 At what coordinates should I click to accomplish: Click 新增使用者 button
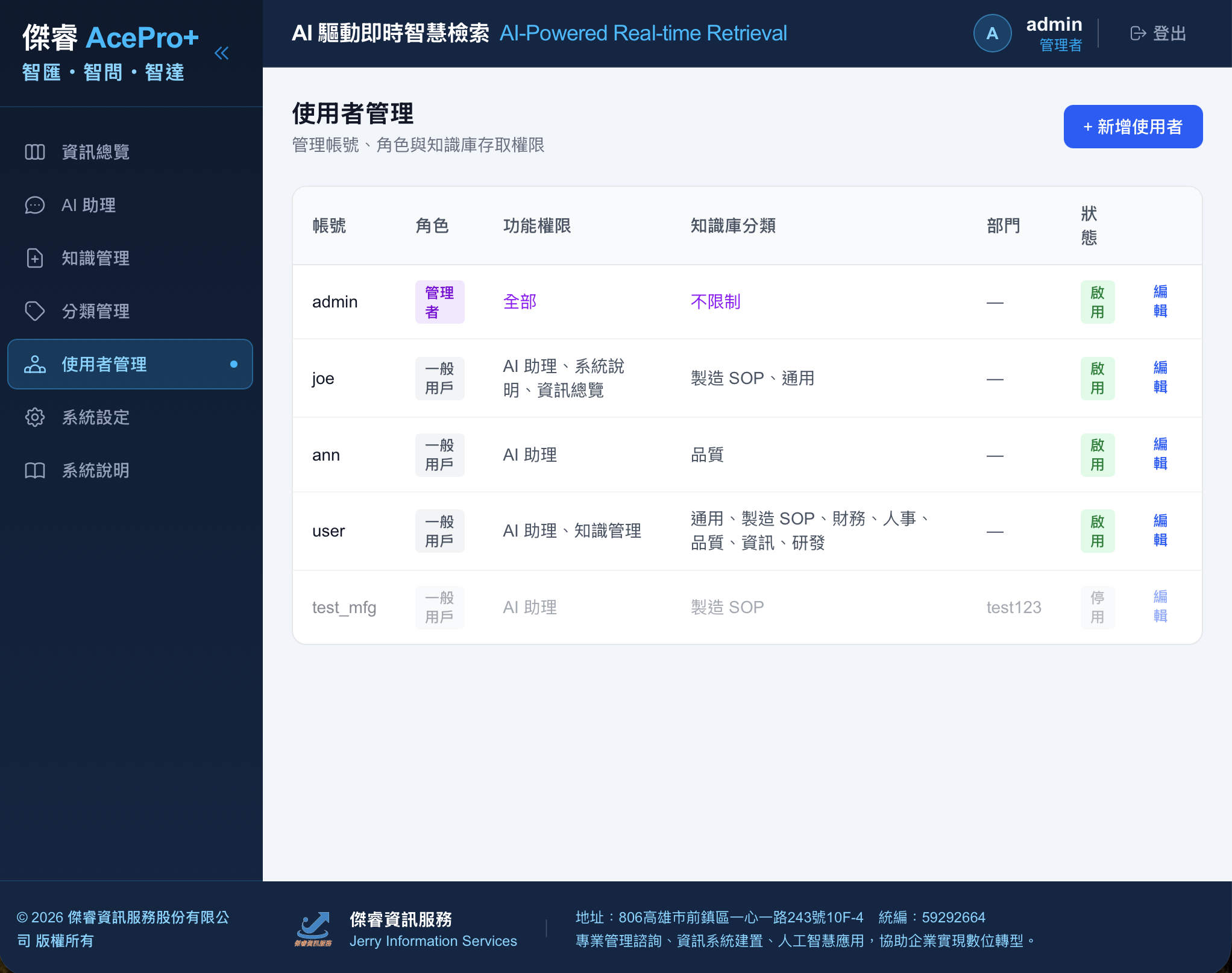[x=1133, y=127]
